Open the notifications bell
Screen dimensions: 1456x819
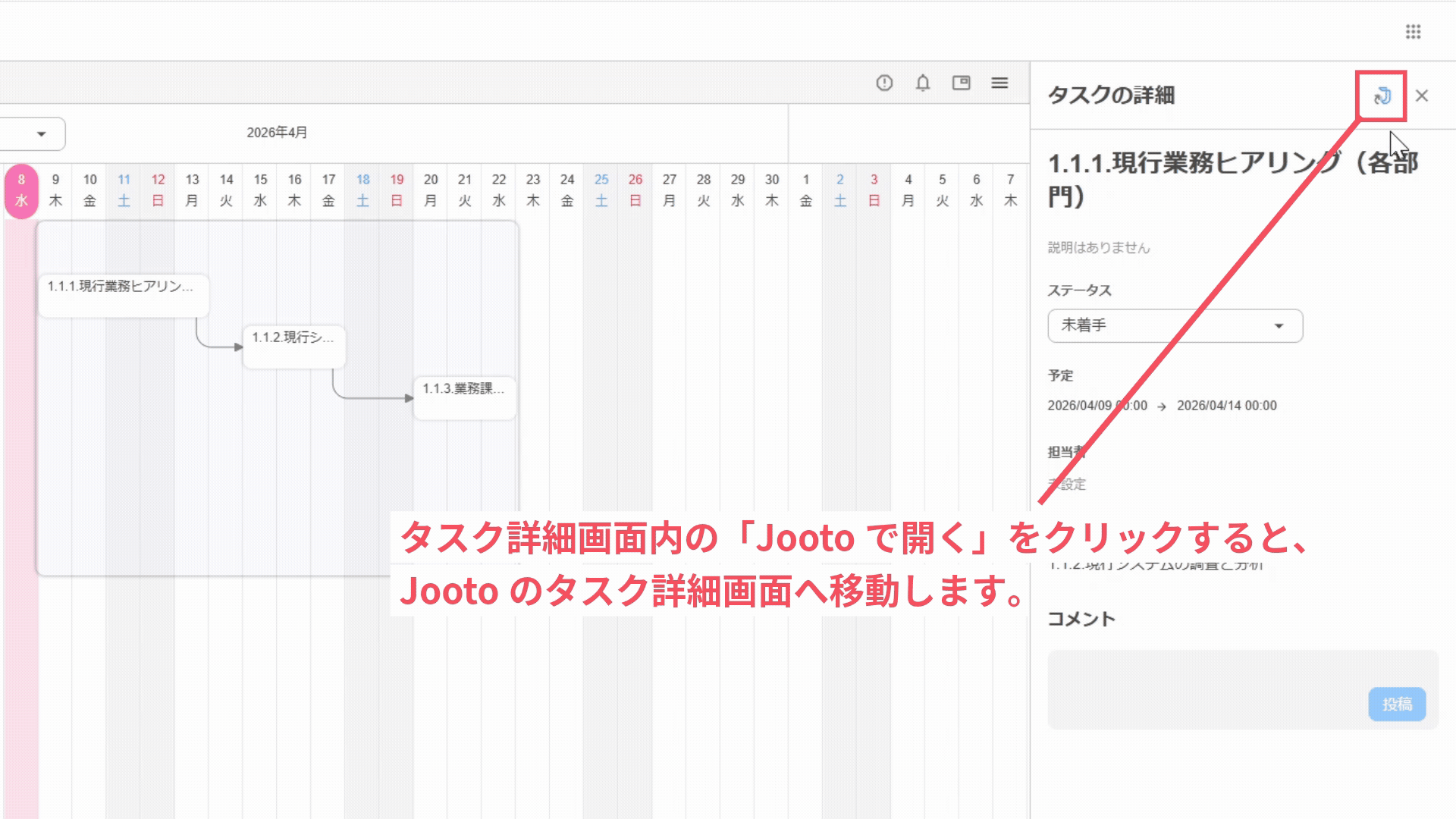(x=923, y=83)
